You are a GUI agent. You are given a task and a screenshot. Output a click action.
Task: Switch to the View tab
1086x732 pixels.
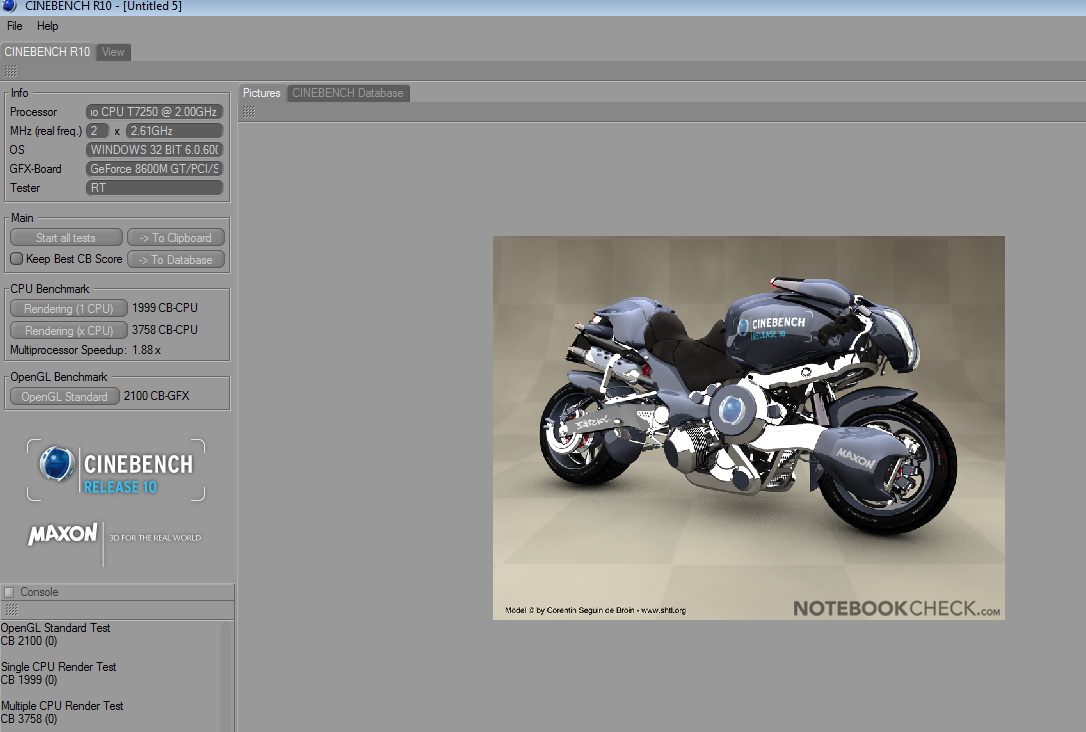point(113,52)
